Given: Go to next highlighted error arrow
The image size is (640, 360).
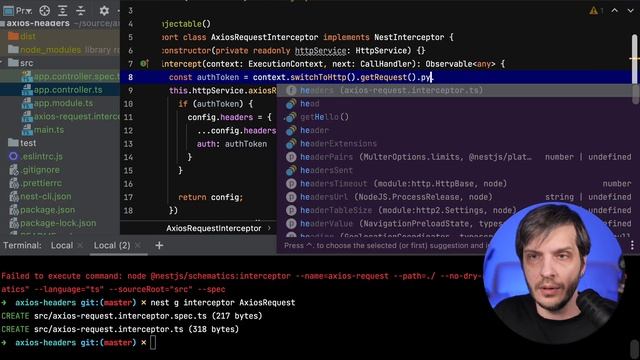Looking at the screenshot, I should [630, 11].
